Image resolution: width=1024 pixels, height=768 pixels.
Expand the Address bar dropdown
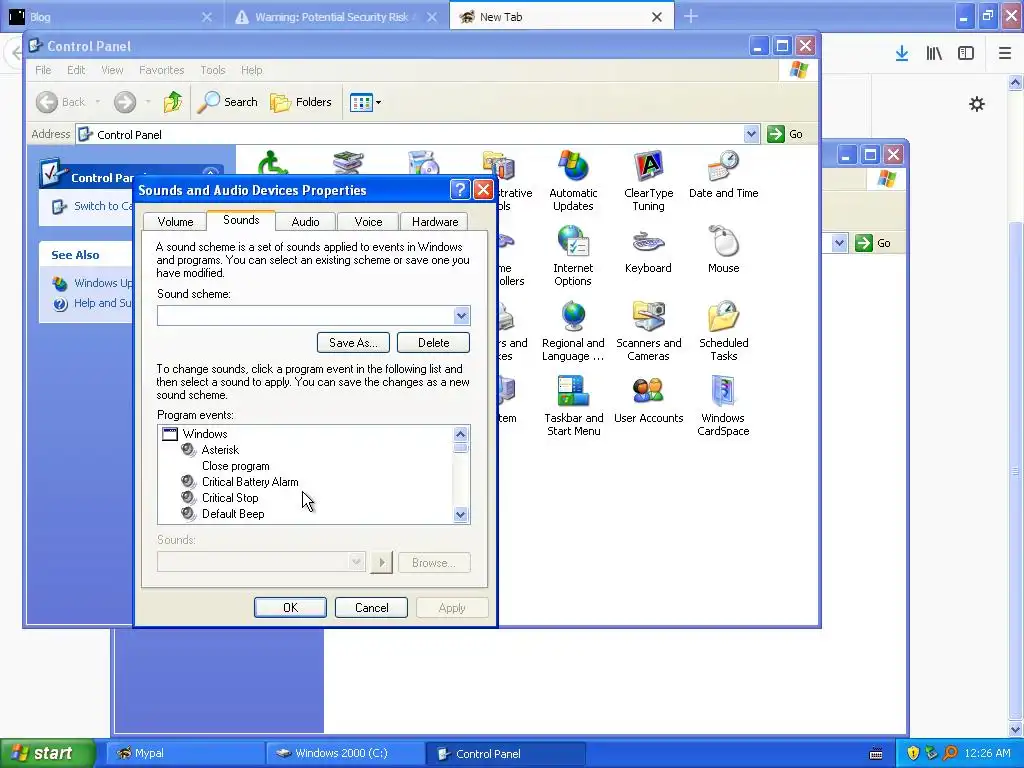[x=751, y=134]
